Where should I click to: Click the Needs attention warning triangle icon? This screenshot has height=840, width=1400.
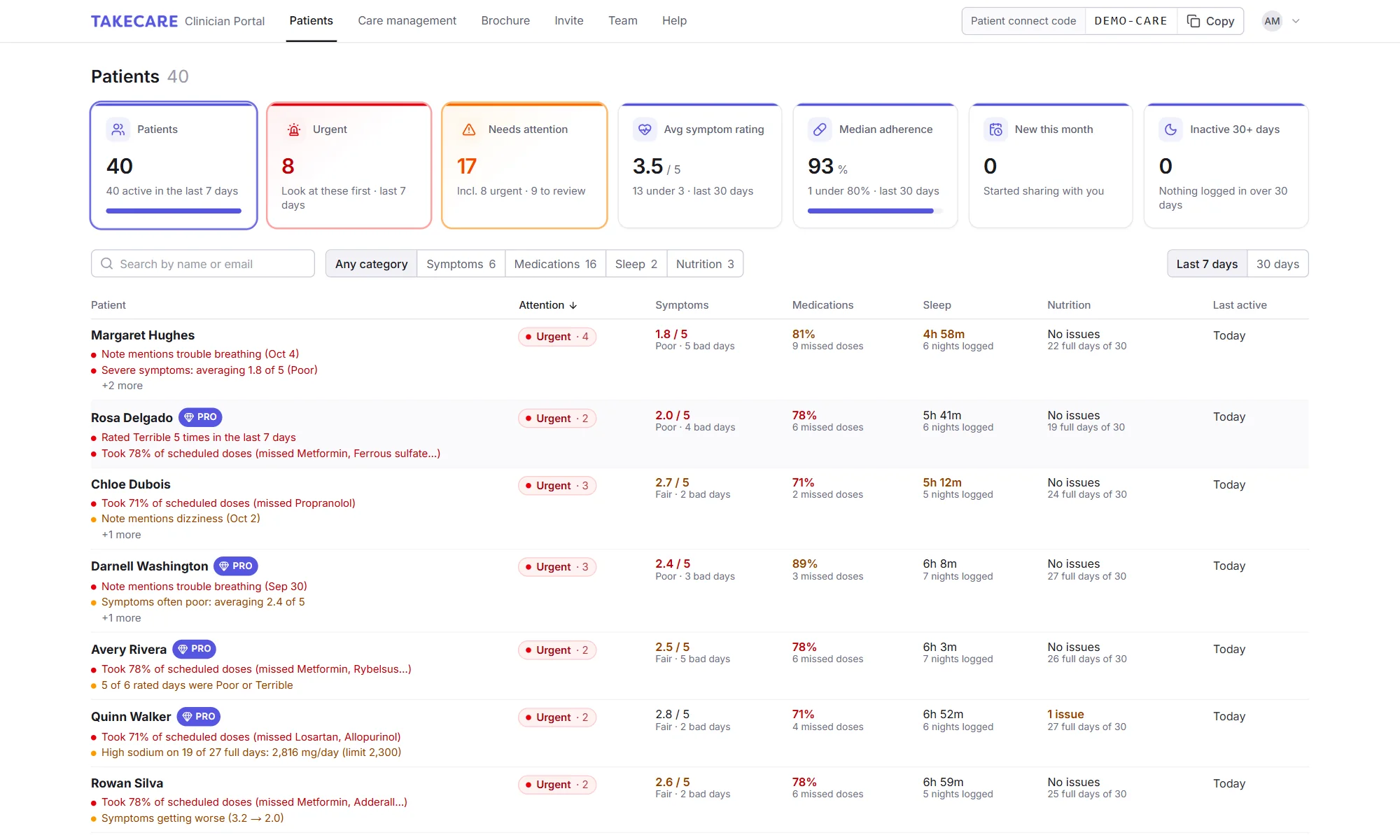469,129
